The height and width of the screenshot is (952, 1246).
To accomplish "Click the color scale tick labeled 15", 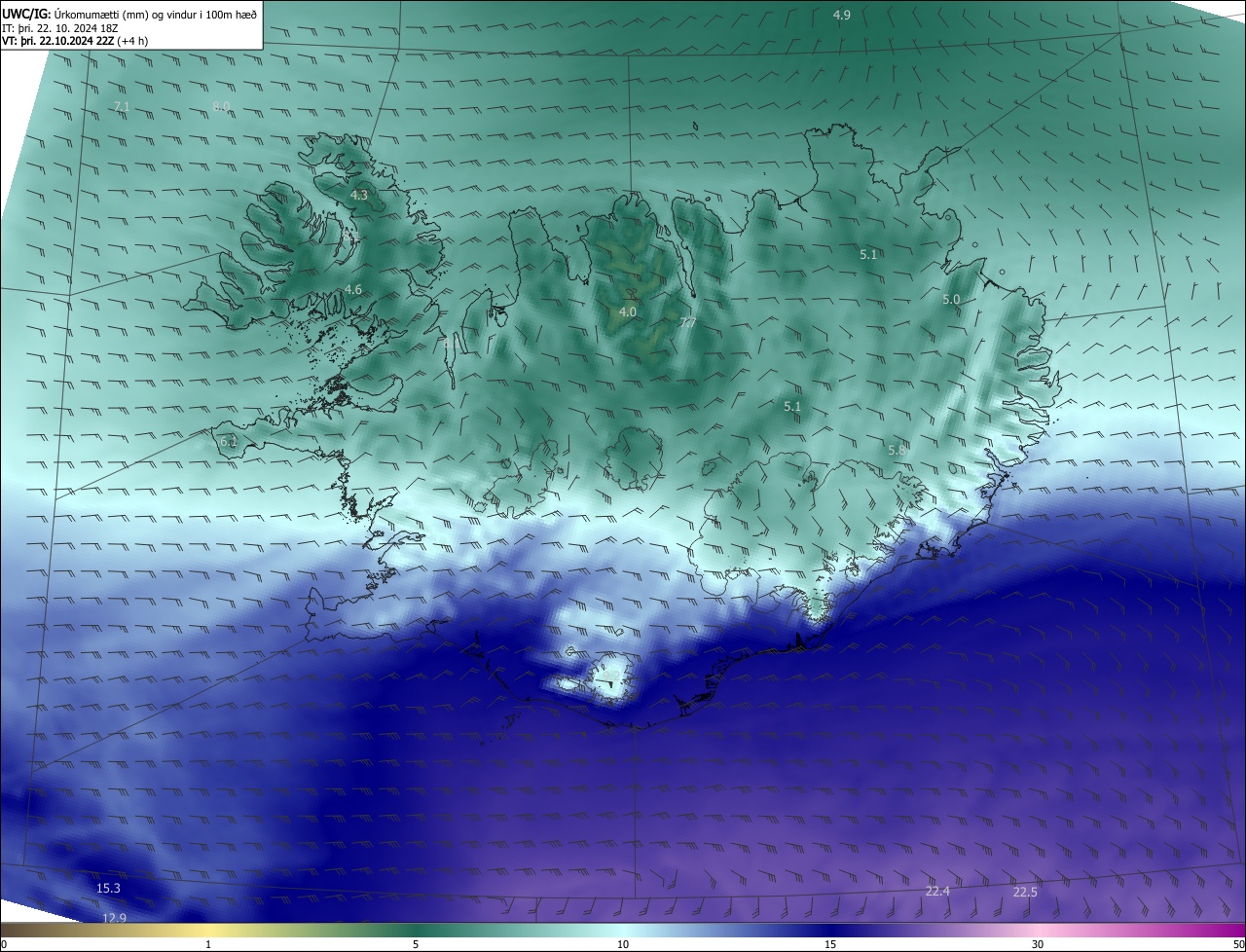I will pyautogui.click(x=830, y=944).
